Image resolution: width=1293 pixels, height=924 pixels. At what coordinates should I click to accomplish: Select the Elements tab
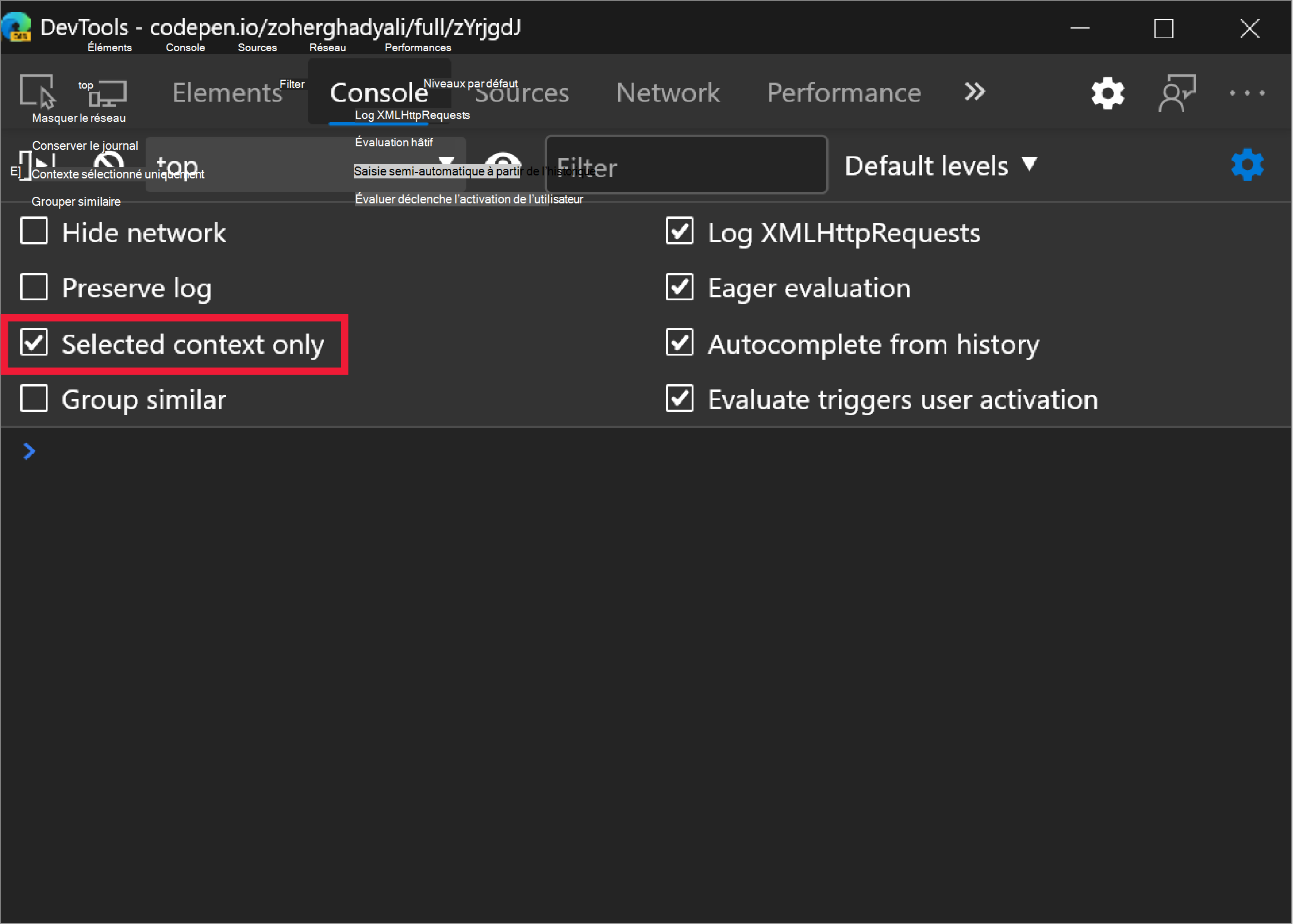[227, 93]
